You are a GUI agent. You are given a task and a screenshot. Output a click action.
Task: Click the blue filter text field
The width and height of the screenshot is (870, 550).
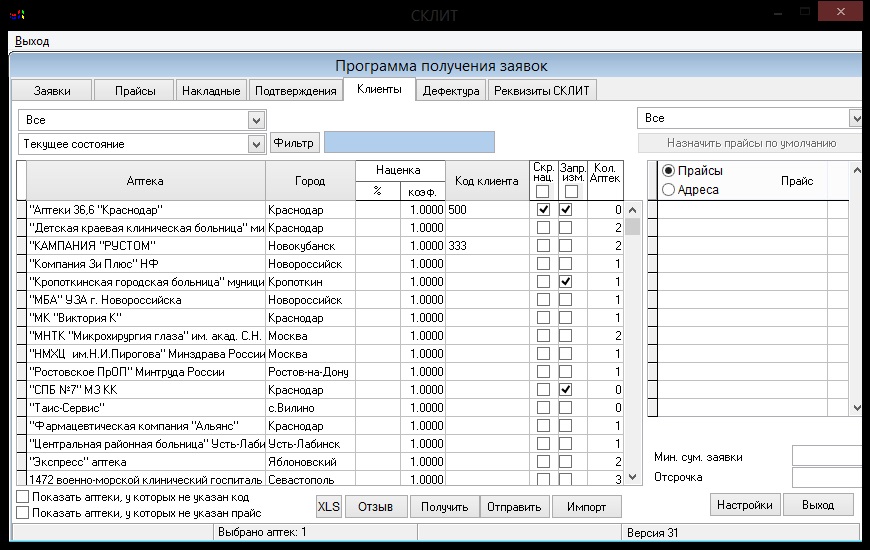(x=409, y=143)
